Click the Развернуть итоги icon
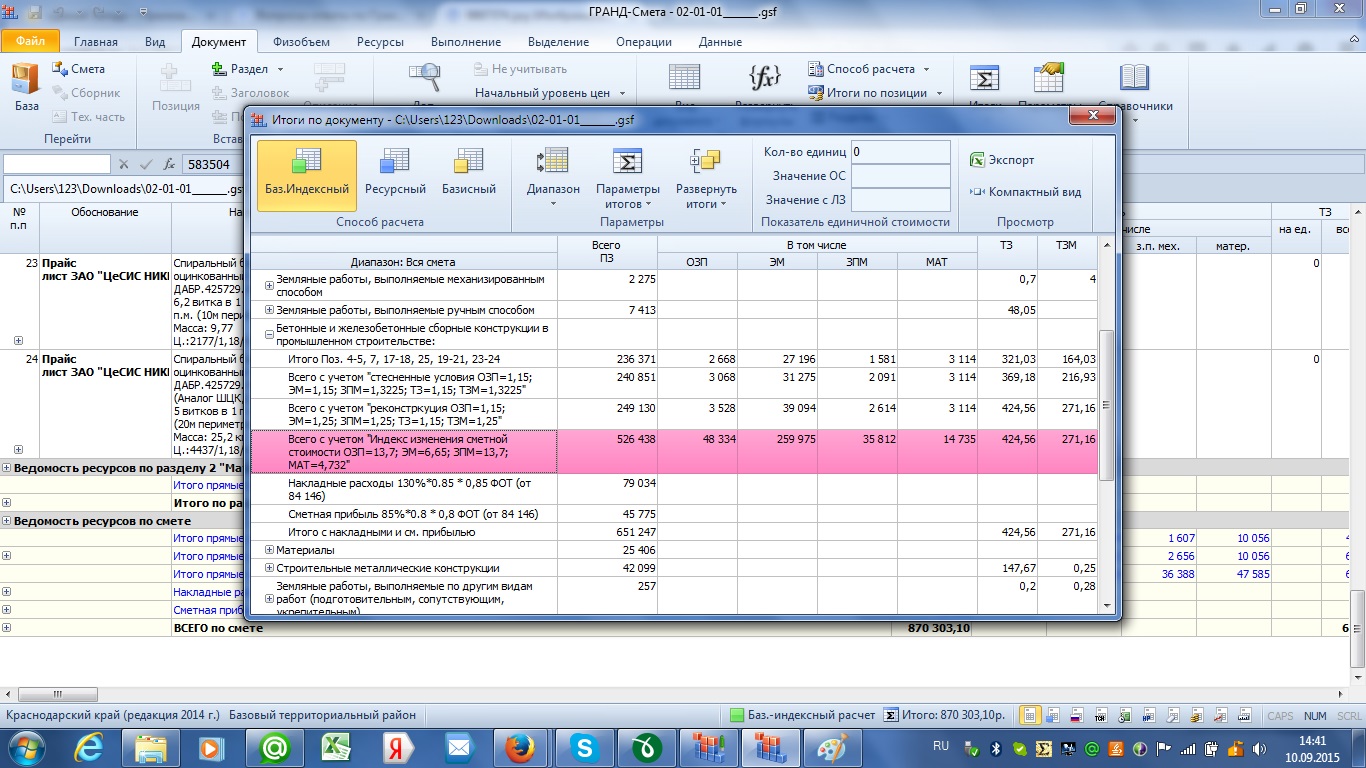This screenshot has height=768, width=1366. [x=705, y=161]
